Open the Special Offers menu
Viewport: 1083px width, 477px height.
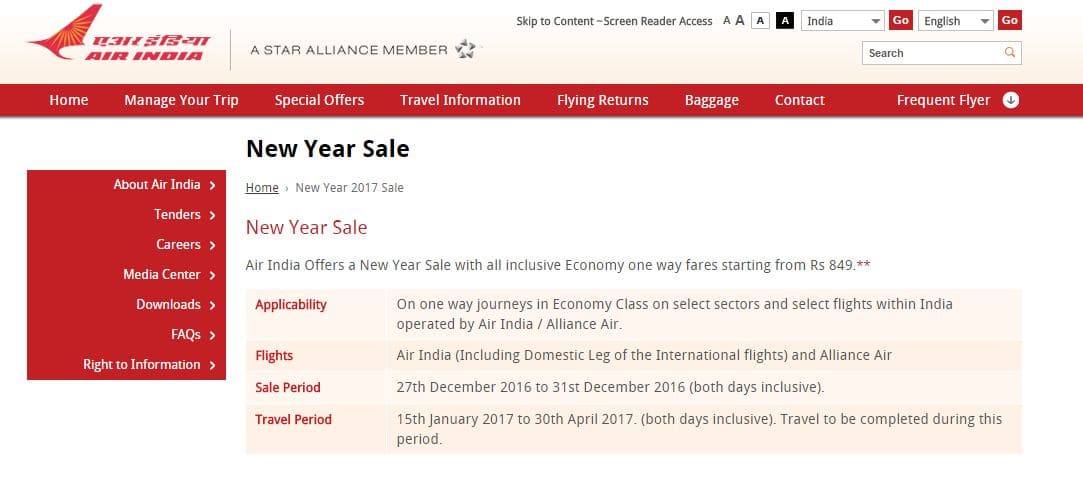click(x=319, y=100)
